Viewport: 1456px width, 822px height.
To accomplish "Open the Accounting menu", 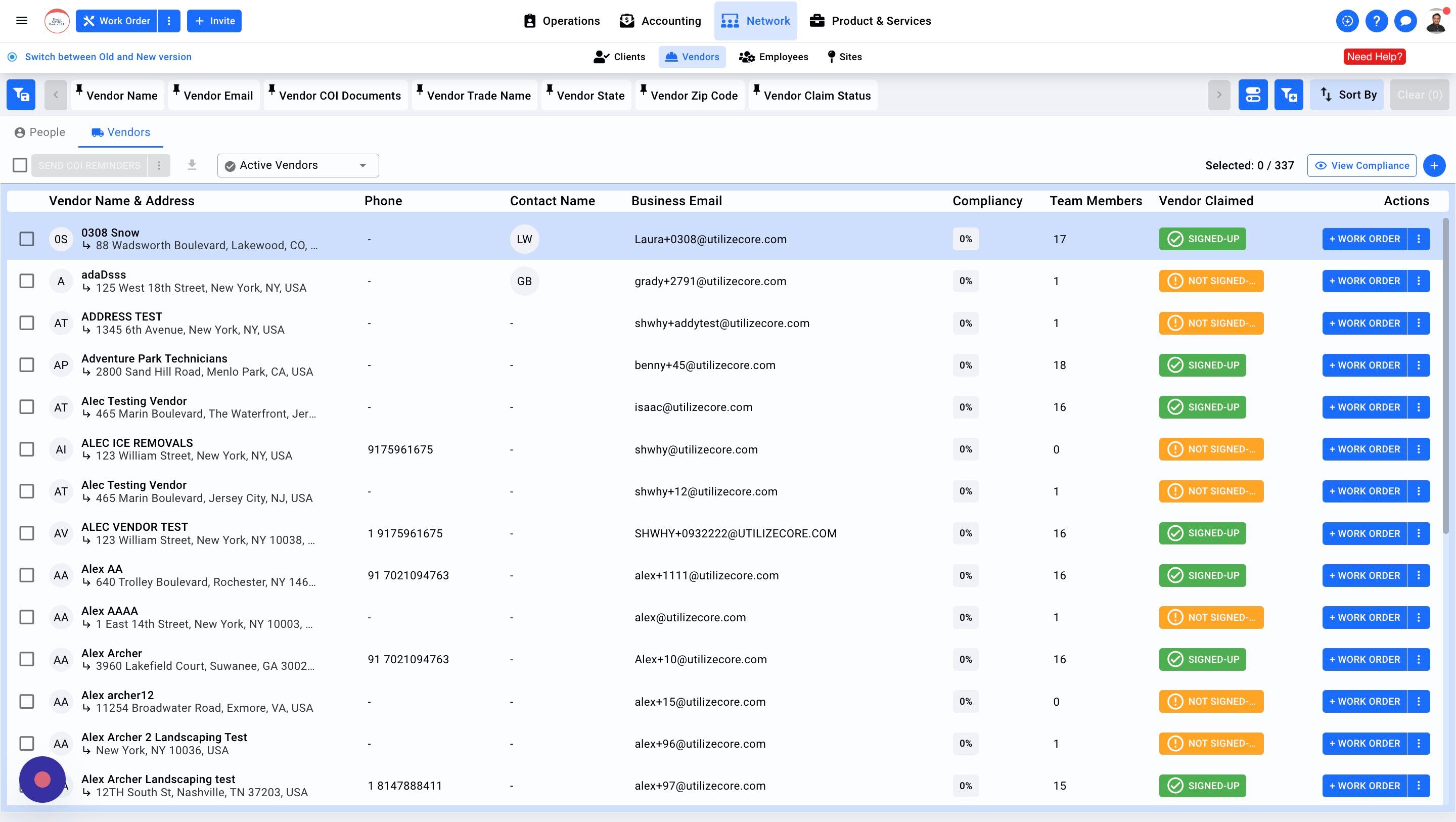I will coord(660,21).
